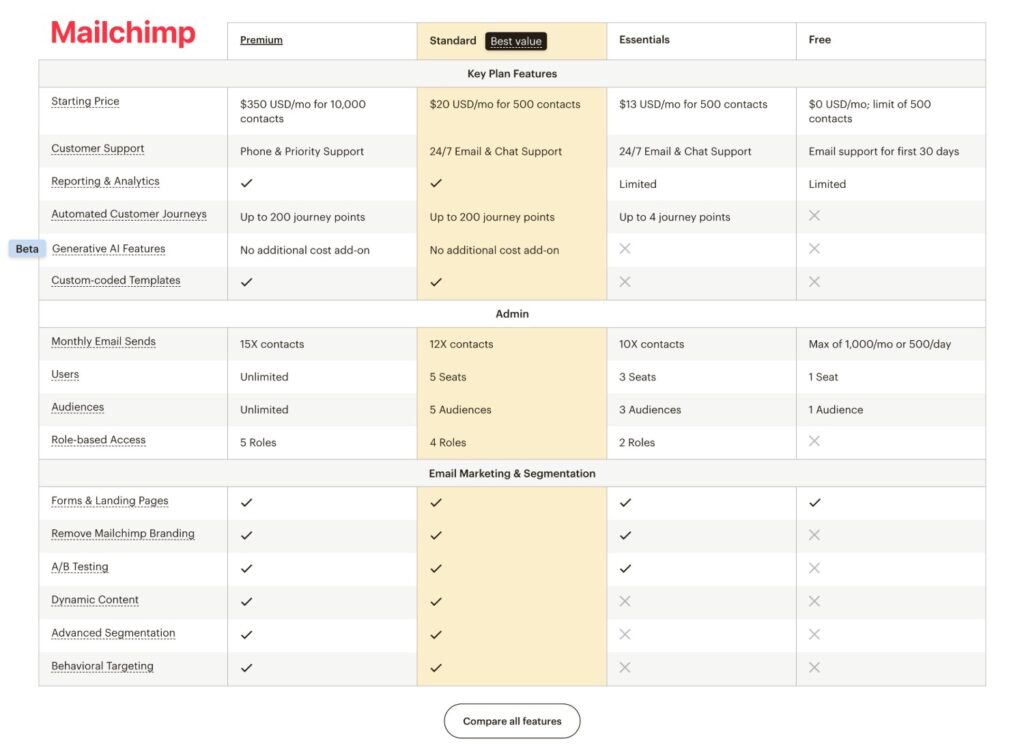Image resolution: width=1024 pixels, height=754 pixels.
Task: Toggle the A/B Testing checkmark for Essentials
Action: tap(625, 568)
